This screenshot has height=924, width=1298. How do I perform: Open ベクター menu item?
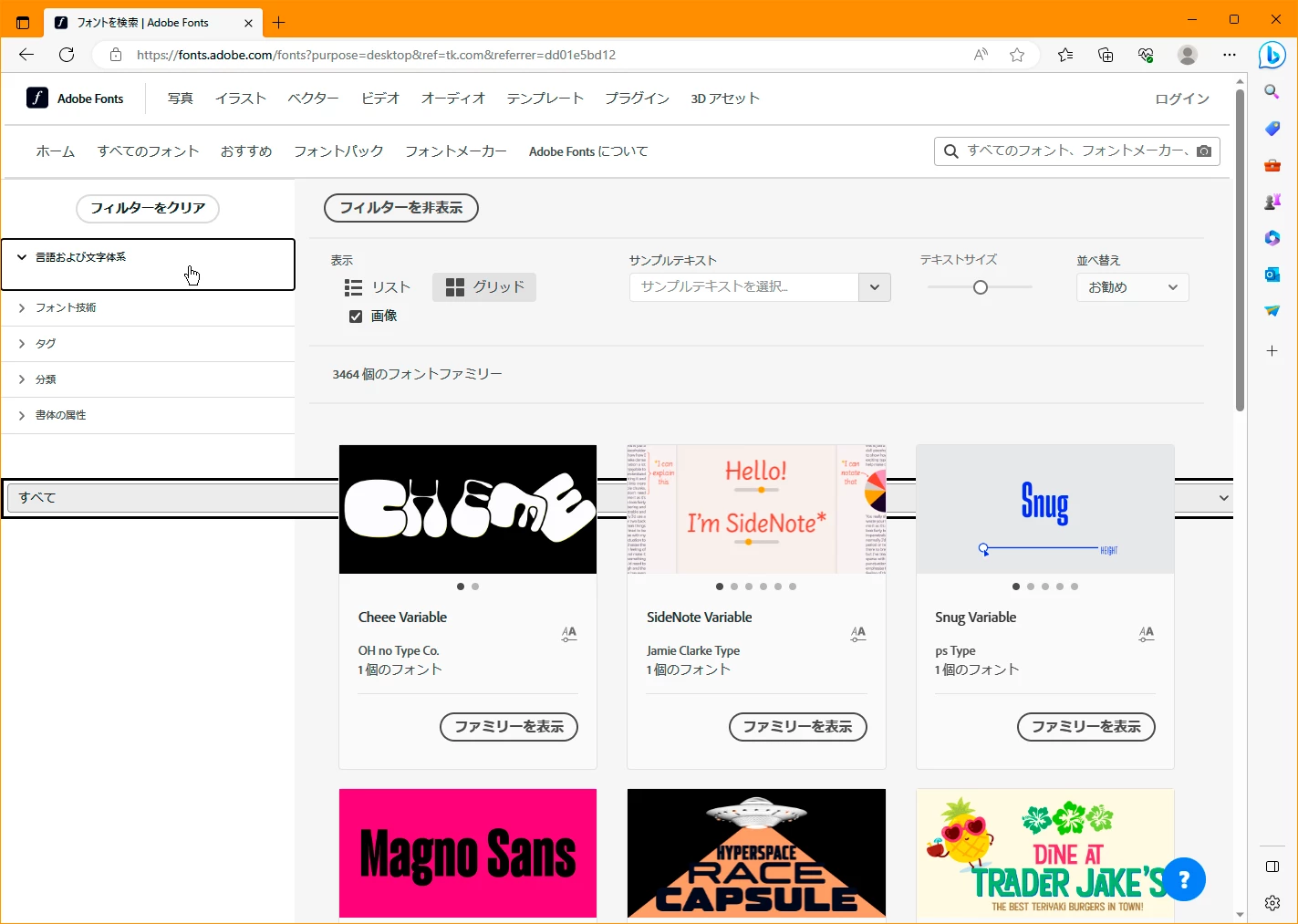pos(313,99)
